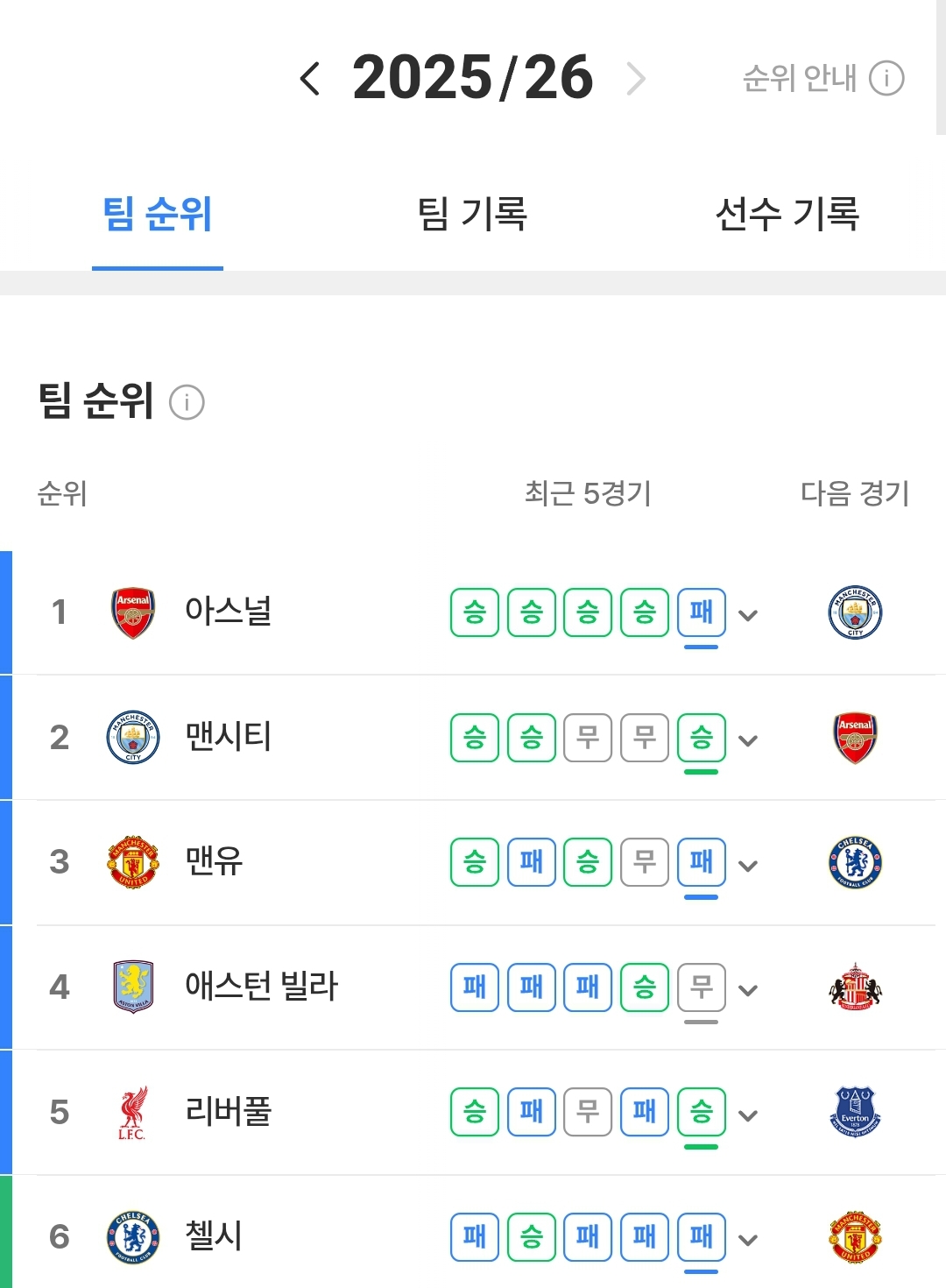Switch to 선수 기록 tab
946x1288 pixels.
pyautogui.click(x=787, y=214)
